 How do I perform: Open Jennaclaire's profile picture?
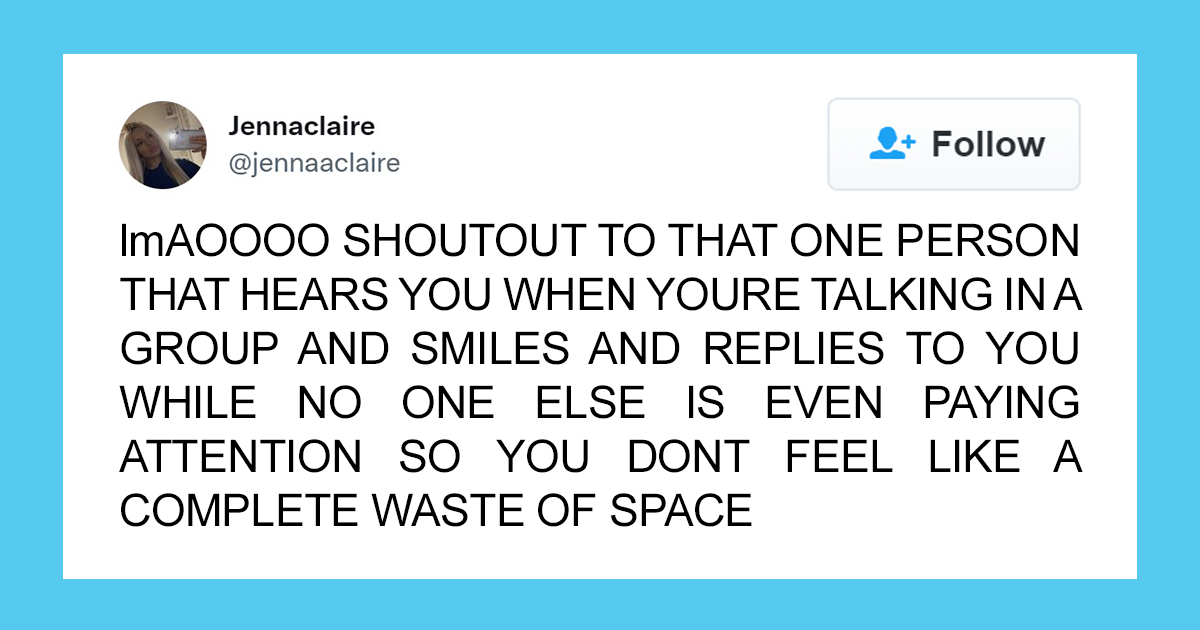click(x=163, y=145)
